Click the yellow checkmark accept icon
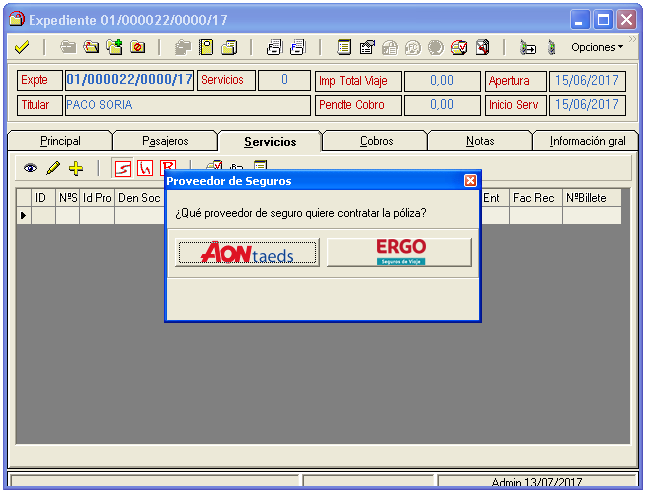 22,47
